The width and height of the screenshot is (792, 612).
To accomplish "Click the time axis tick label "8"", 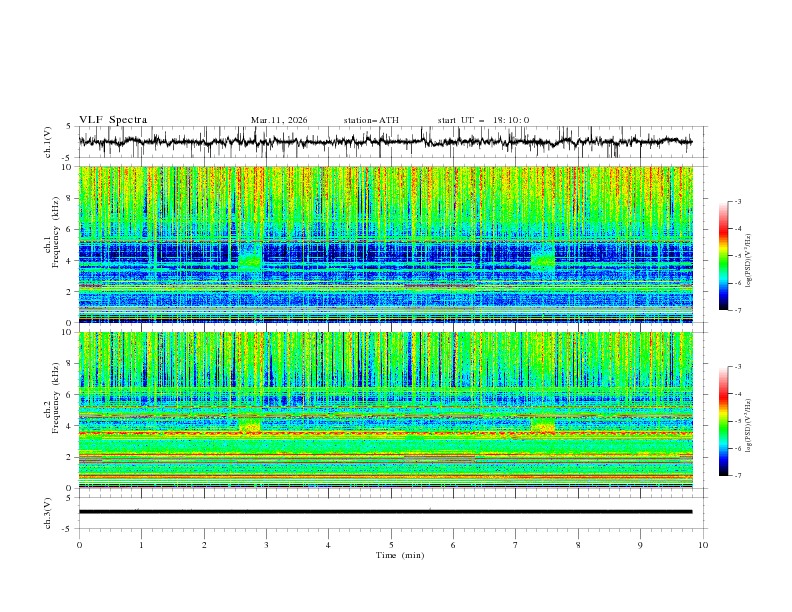I will [578, 545].
